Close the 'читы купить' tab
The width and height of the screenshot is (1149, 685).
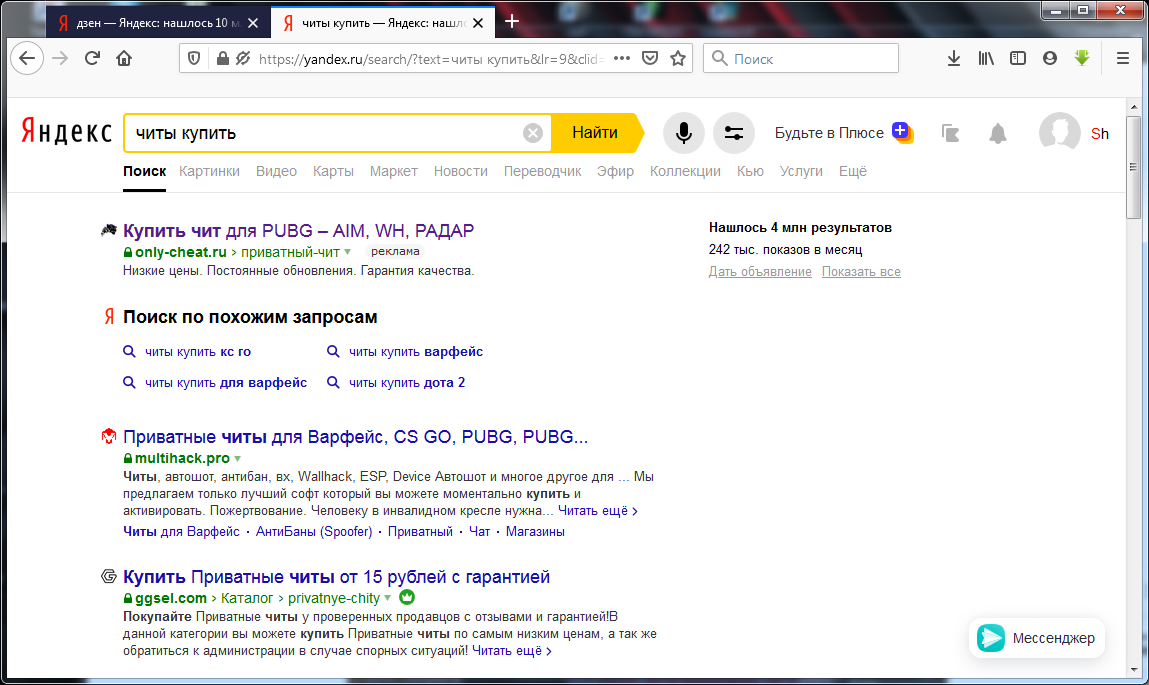click(x=478, y=23)
